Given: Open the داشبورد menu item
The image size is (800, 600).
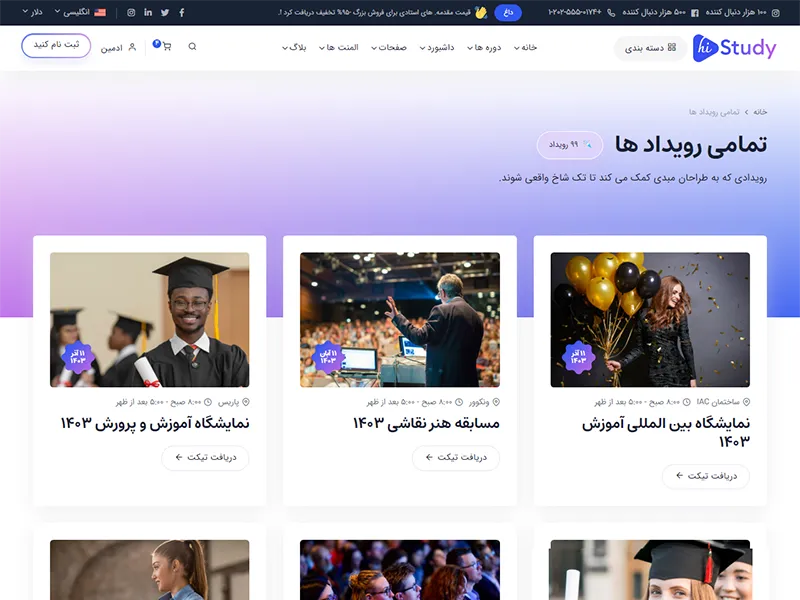Looking at the screenshot, I should (x=437, y=47).
